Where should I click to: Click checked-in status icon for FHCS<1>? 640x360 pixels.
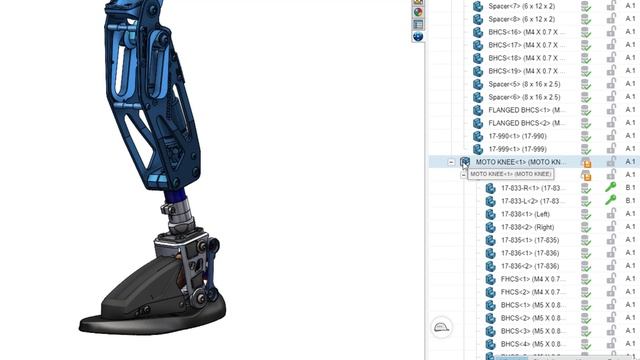[586, 280]
